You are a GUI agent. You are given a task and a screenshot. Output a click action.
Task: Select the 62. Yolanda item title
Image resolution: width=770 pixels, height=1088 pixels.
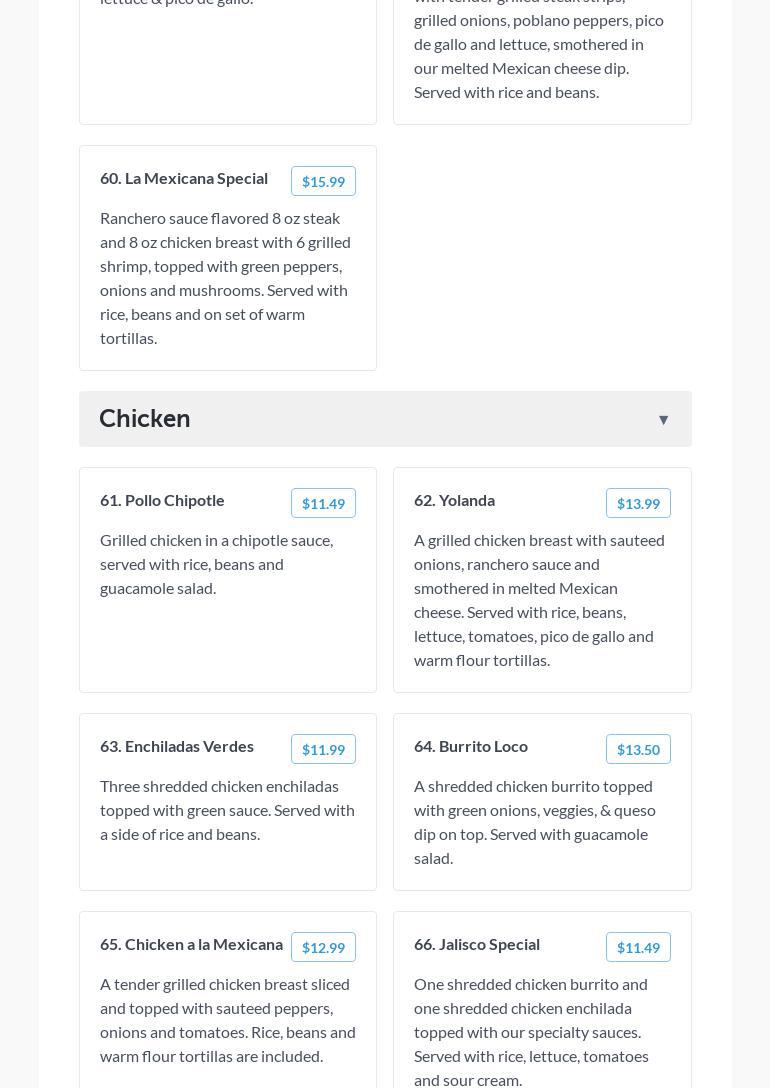pyautogui.click(x=454, y=500)
